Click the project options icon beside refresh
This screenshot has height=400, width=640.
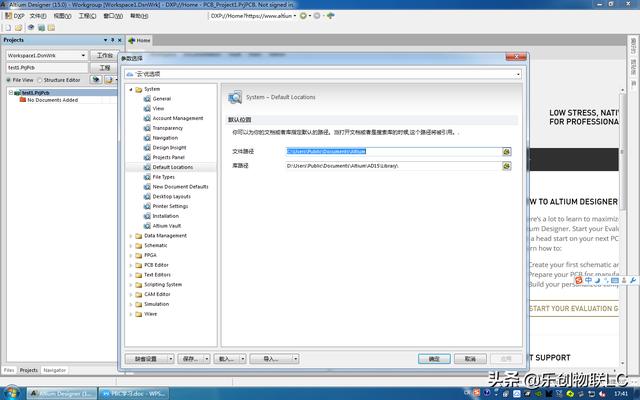(x=109, y=80)
